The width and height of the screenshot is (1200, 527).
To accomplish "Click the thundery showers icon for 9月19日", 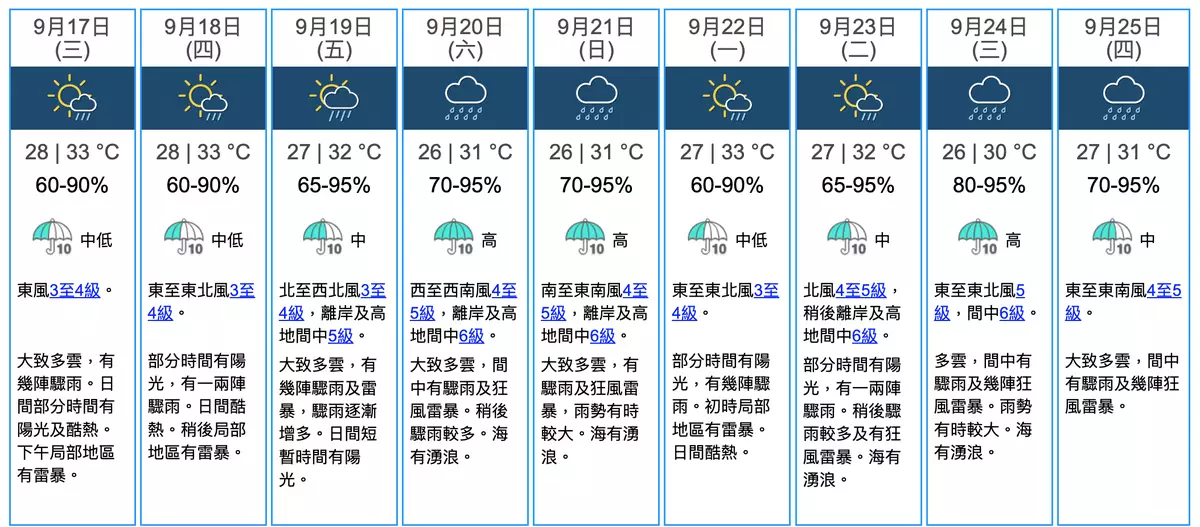I will (x=336, y=98).
